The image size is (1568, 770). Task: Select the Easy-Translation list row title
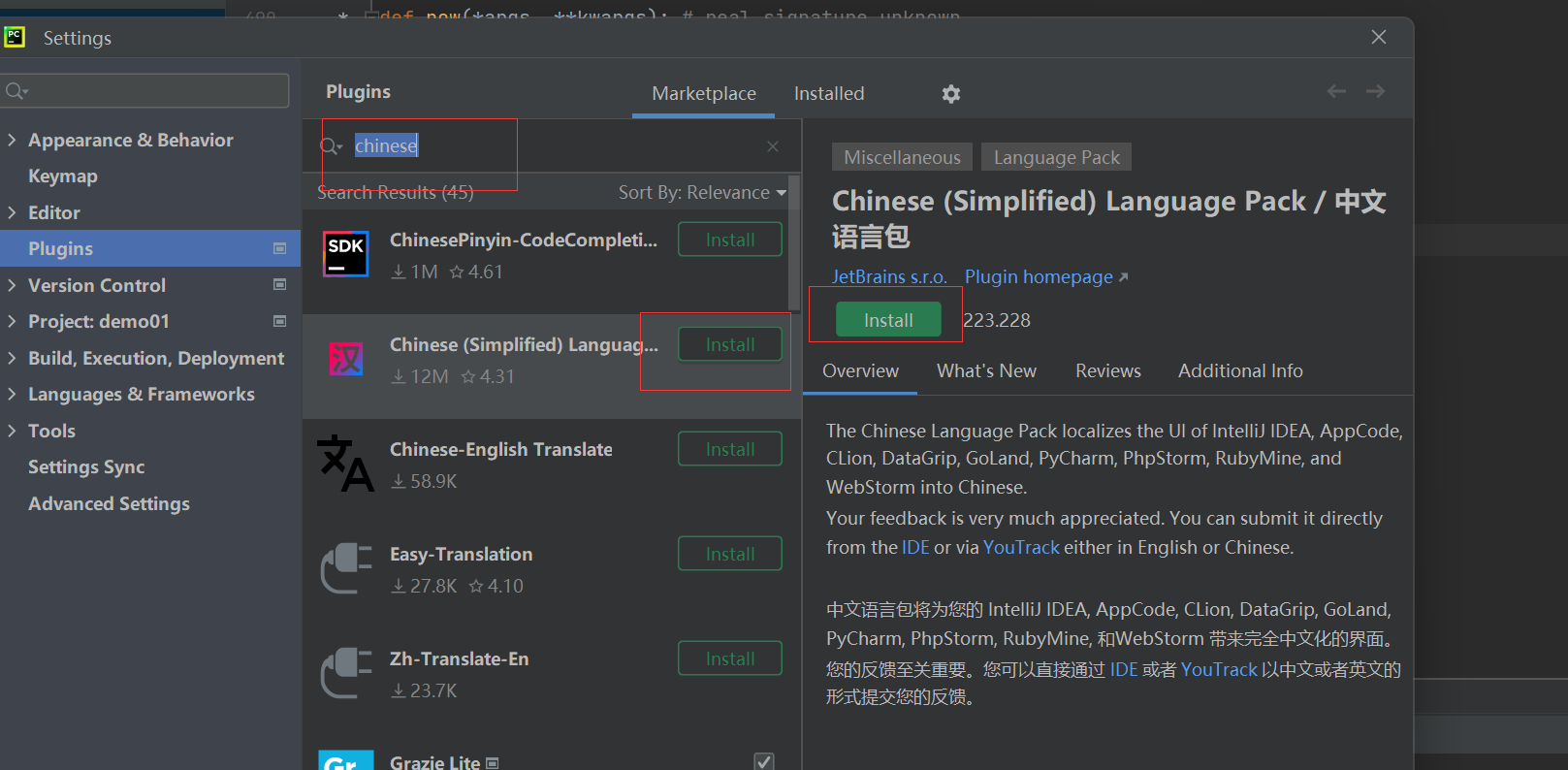(x=461, y=554)
